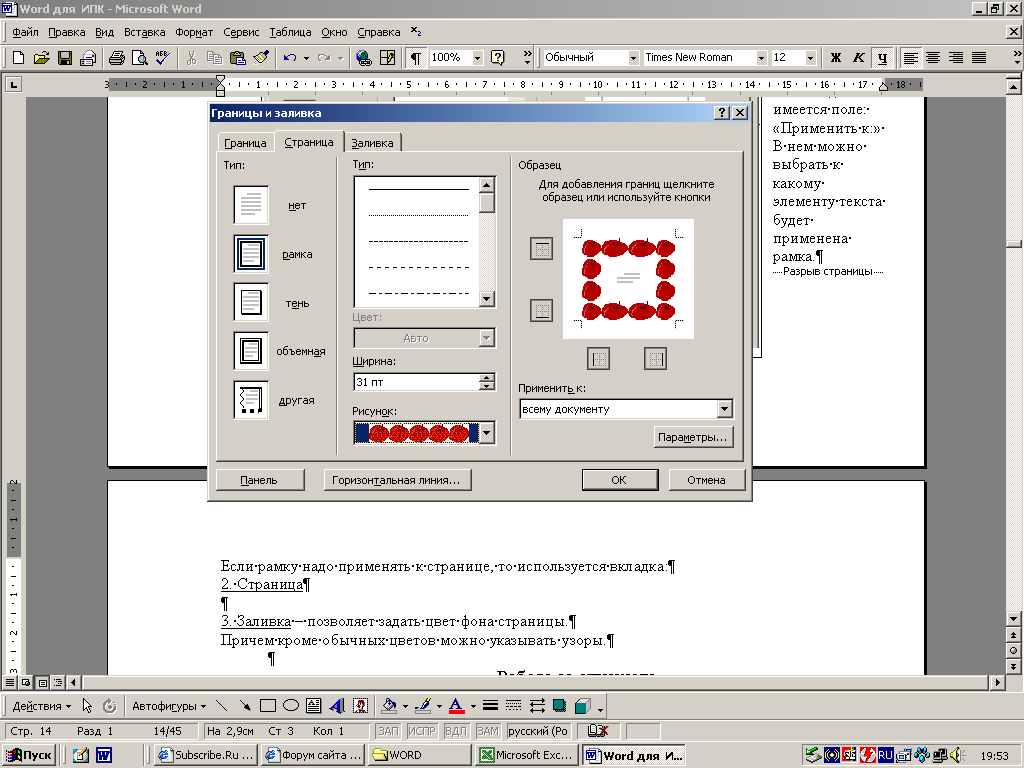Toggle bottom border in sample preview

tap(541, 310)
